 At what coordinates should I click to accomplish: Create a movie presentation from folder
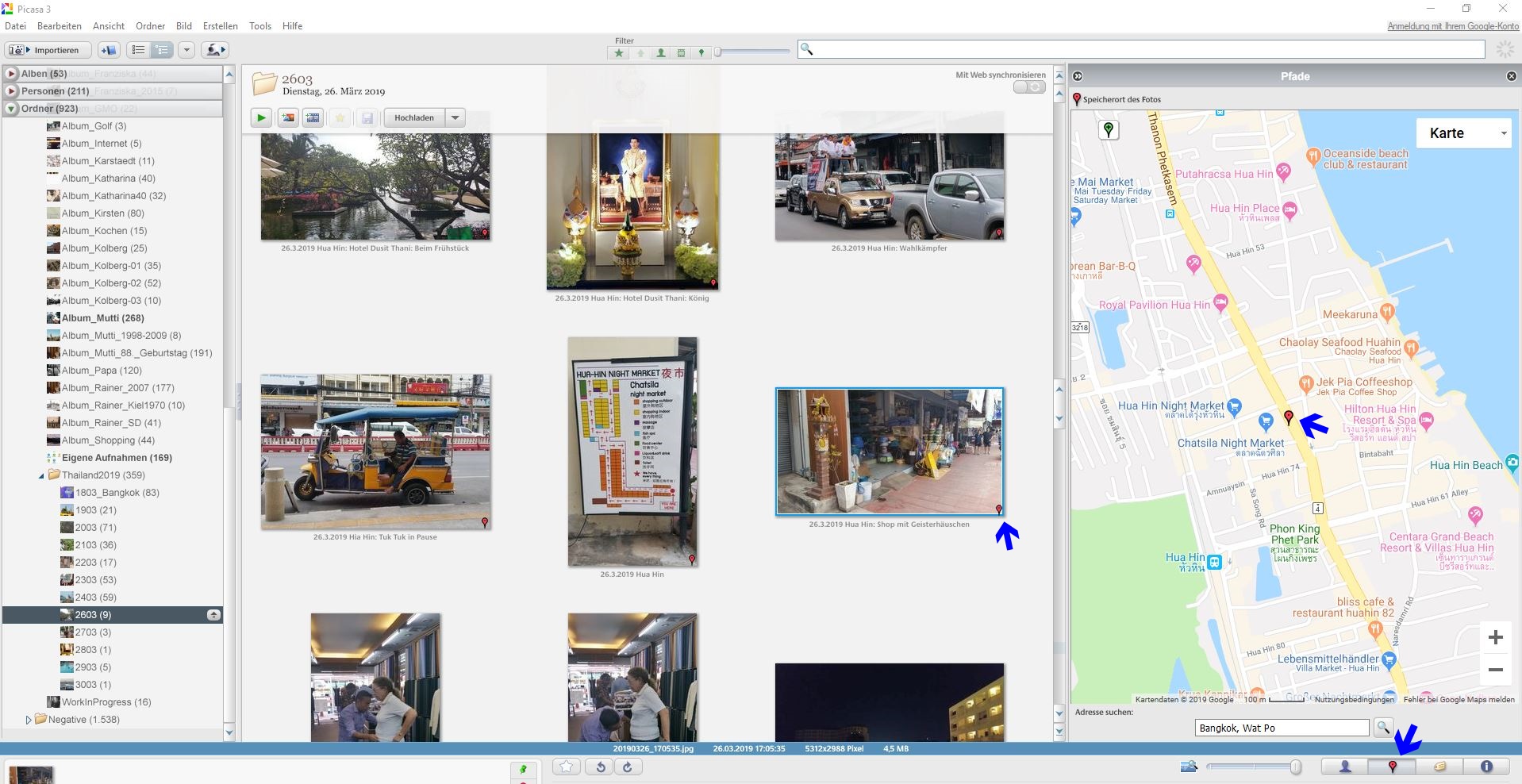coord(313,118)
